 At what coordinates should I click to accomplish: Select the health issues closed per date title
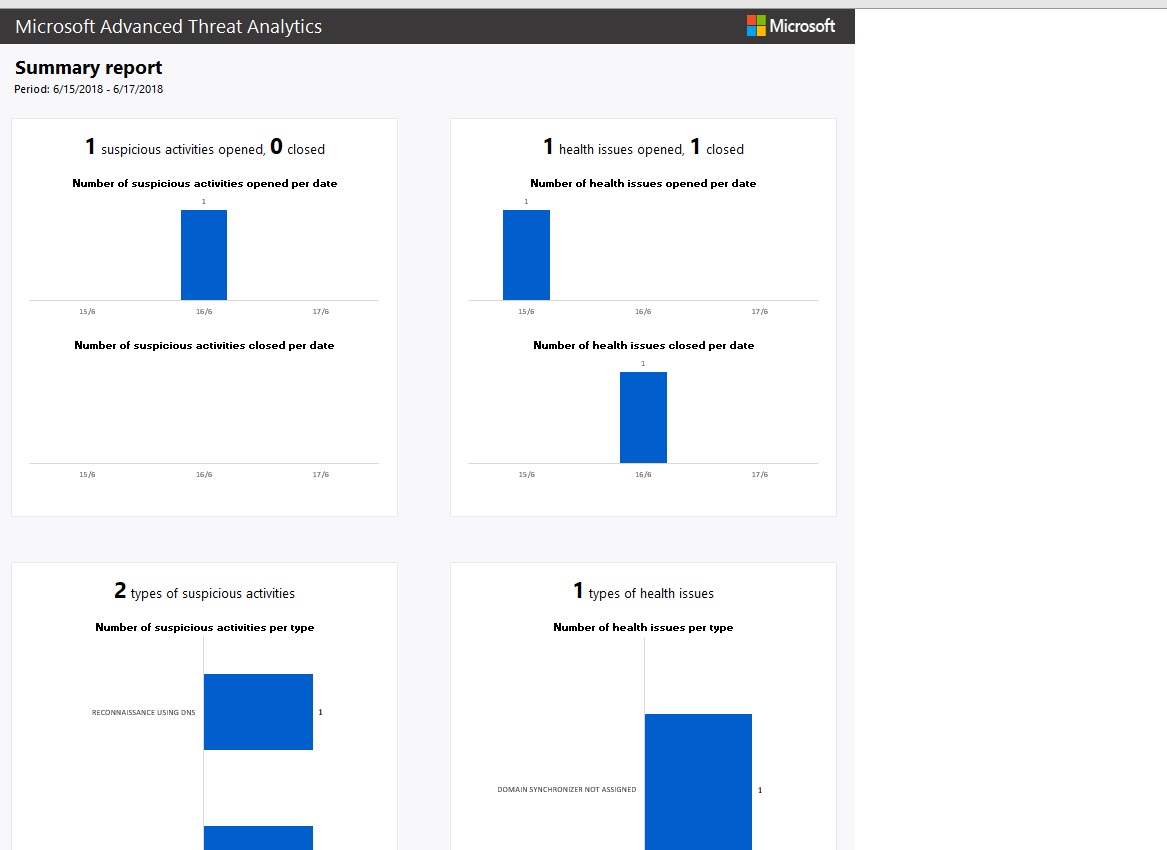(644, 345)
